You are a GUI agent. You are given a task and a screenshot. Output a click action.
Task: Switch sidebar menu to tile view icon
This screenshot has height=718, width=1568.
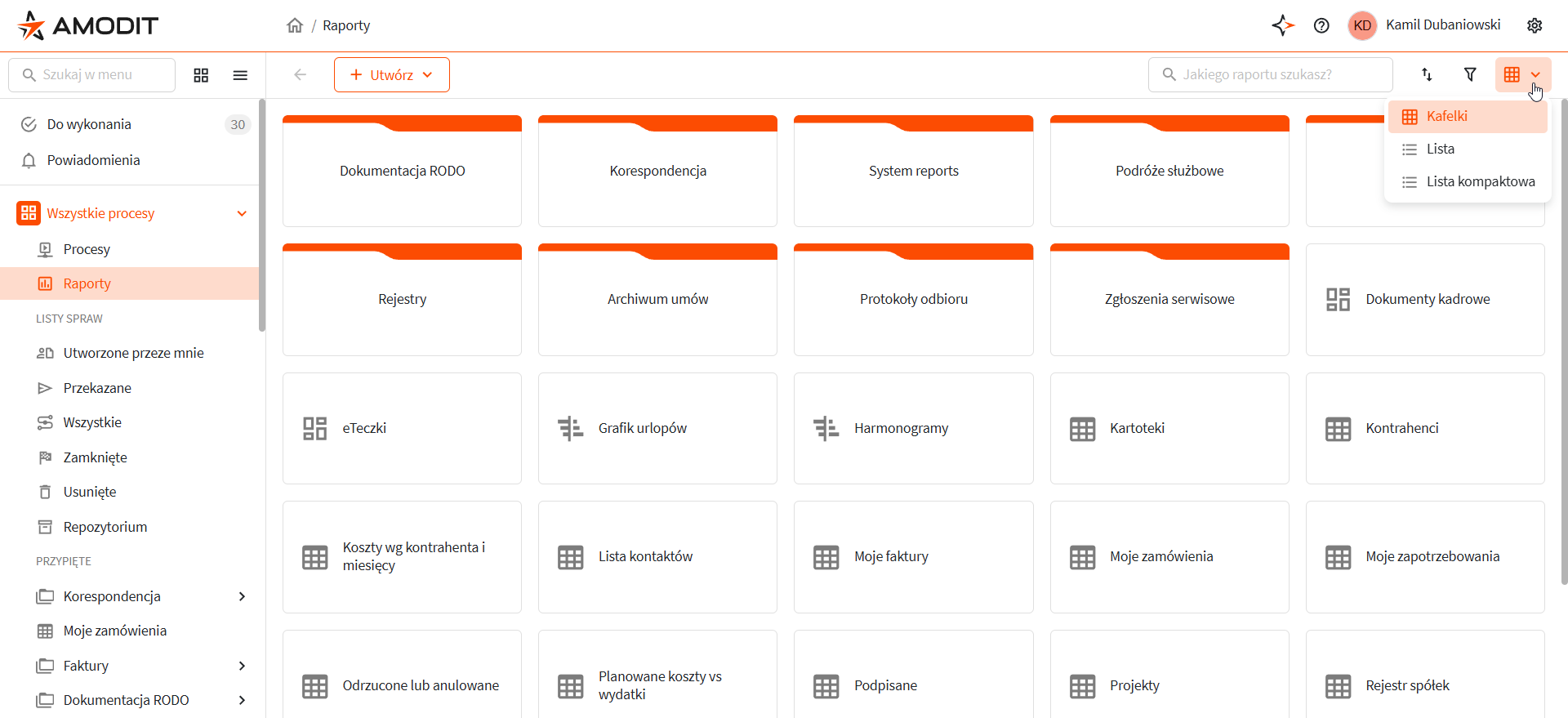[x=201, y=75]
